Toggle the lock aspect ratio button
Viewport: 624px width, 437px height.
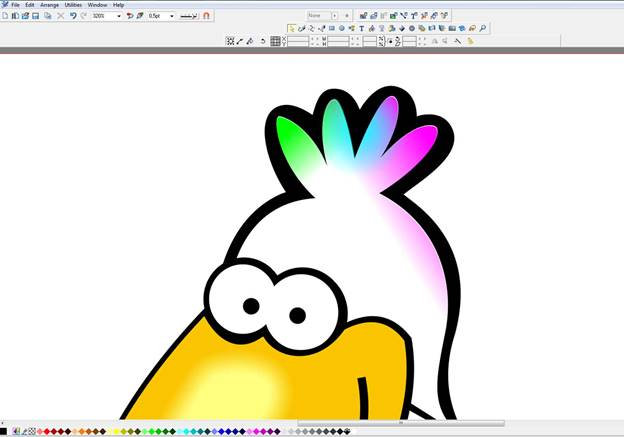390,41
